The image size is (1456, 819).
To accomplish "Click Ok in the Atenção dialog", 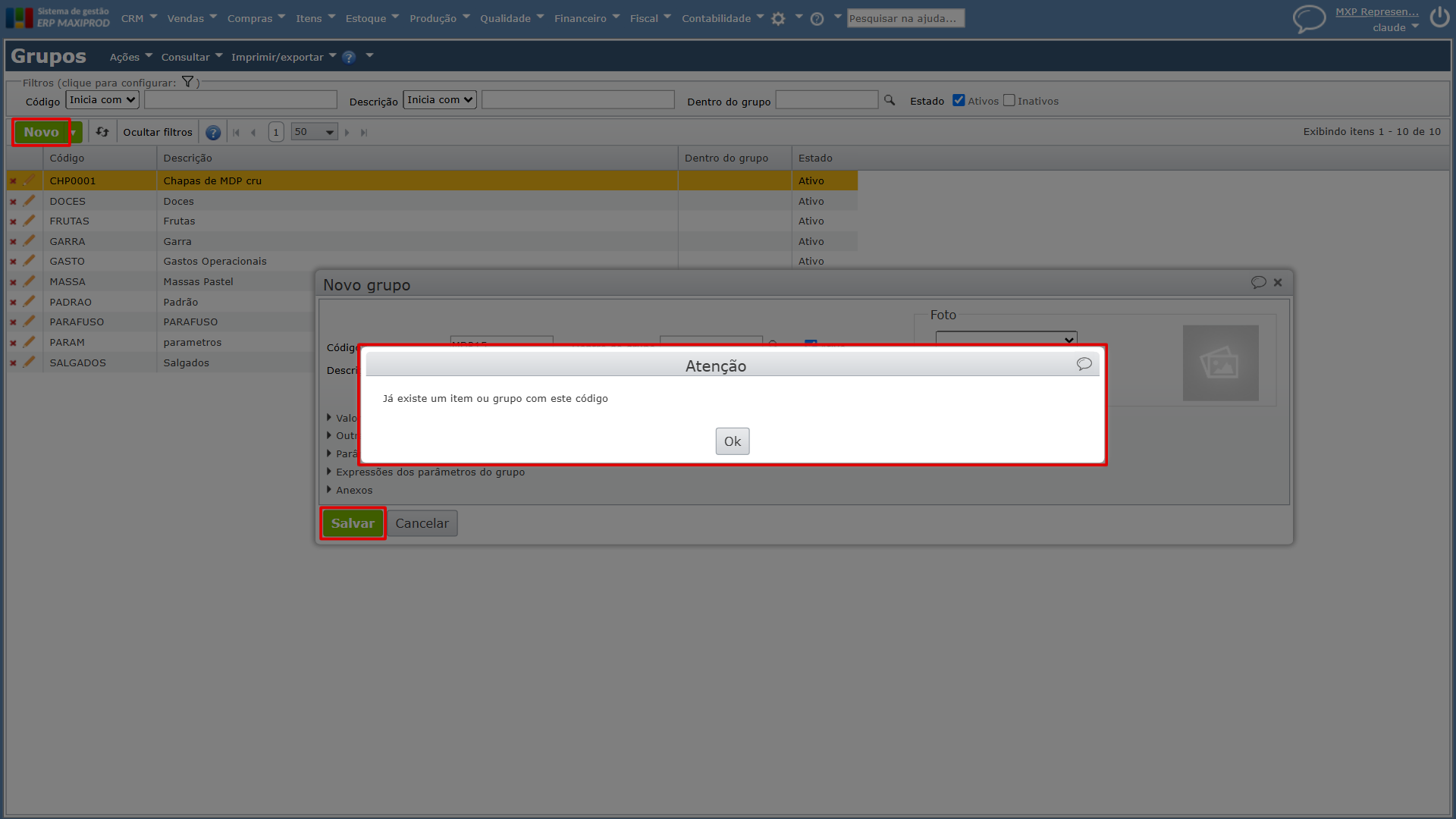I will click(x=732, y=441).
